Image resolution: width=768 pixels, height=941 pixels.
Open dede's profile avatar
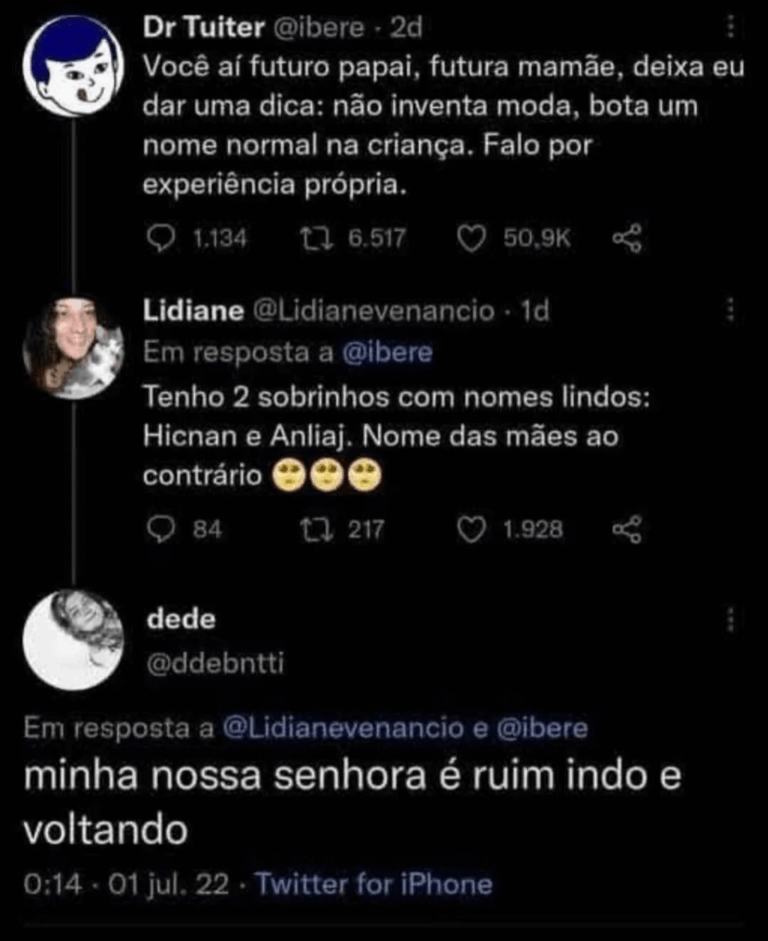click(x=73, y=640)
